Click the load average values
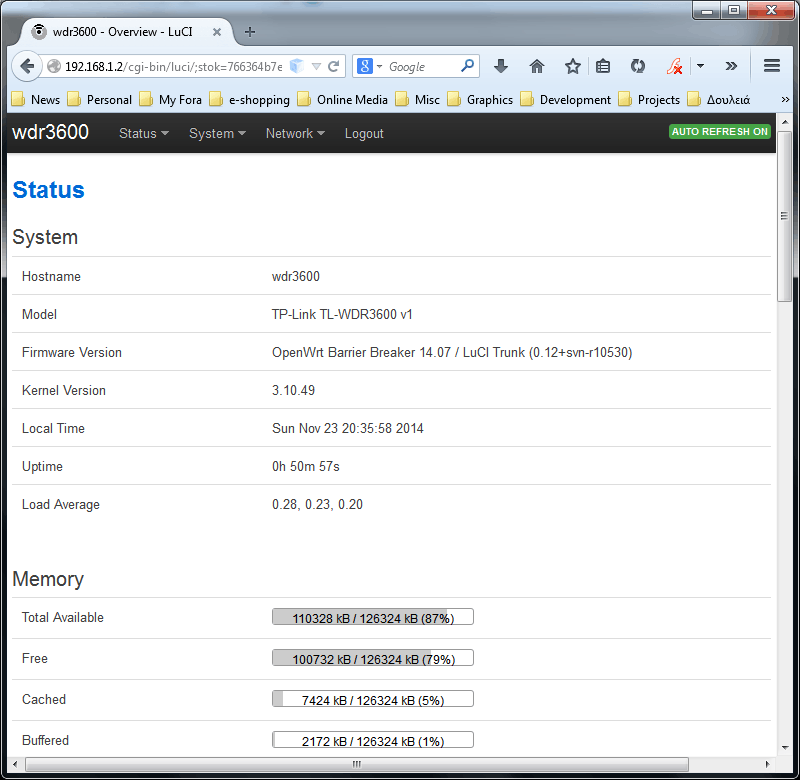Screen dimensions: 800x780 [317, 504]
